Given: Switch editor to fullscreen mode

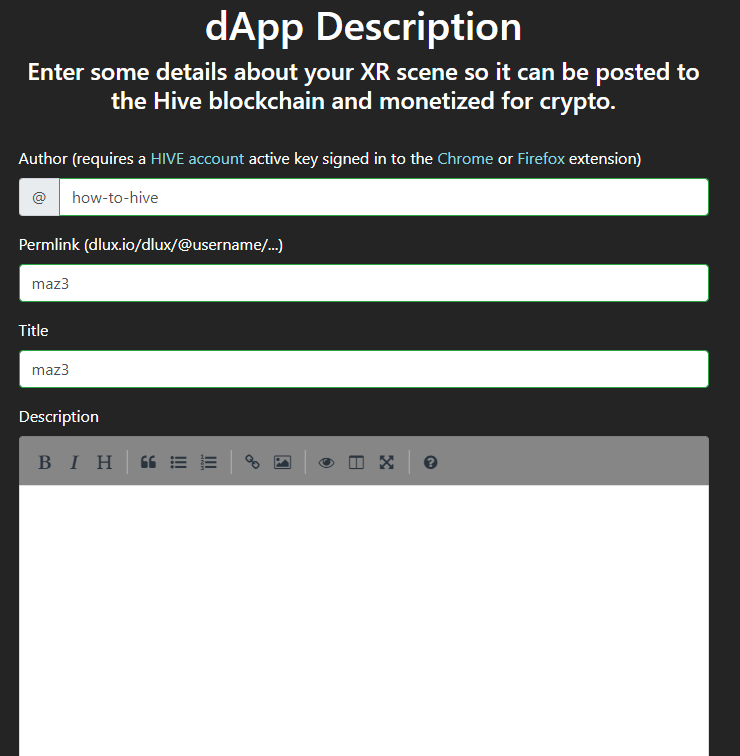Looking at the screenshot, I should click(x=387, y=462).
